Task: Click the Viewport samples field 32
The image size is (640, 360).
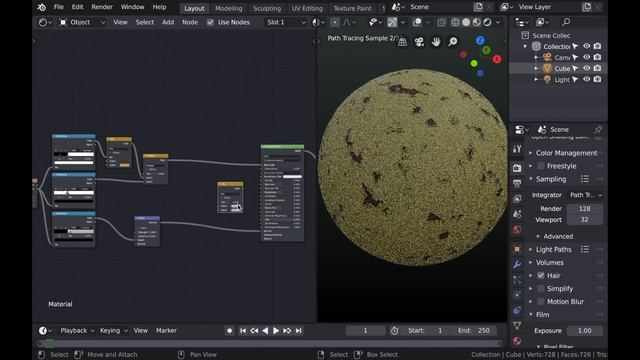Action: (x=584, y=220)
